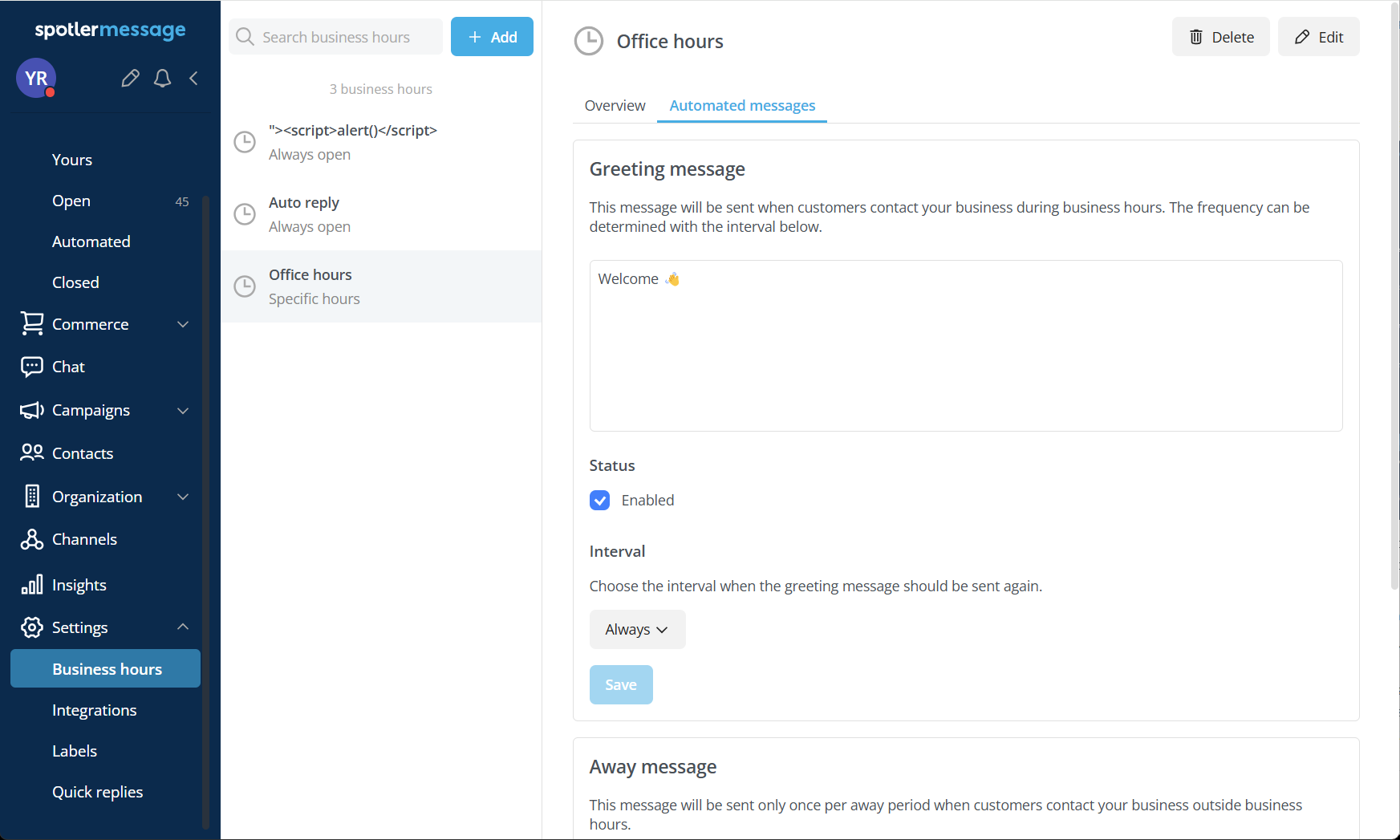
Task: Go to Chat via speech bubble icon
Action: click(x=32, y=367)
